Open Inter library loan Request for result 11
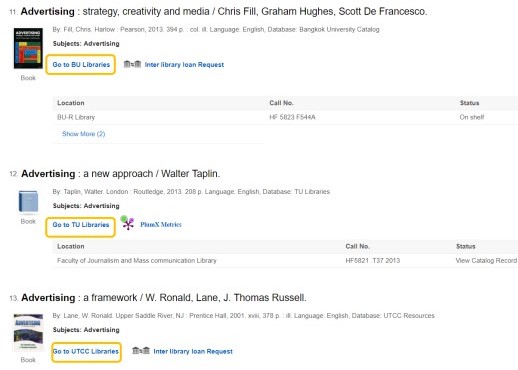 click(x=184, y=65)
